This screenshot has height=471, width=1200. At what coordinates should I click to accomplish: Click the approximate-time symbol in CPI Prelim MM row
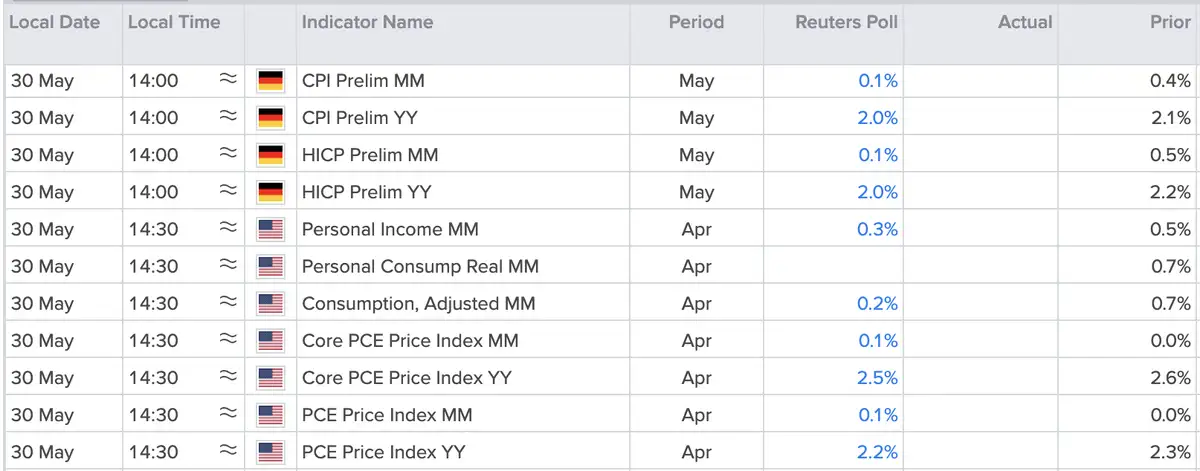pos(227,81)
